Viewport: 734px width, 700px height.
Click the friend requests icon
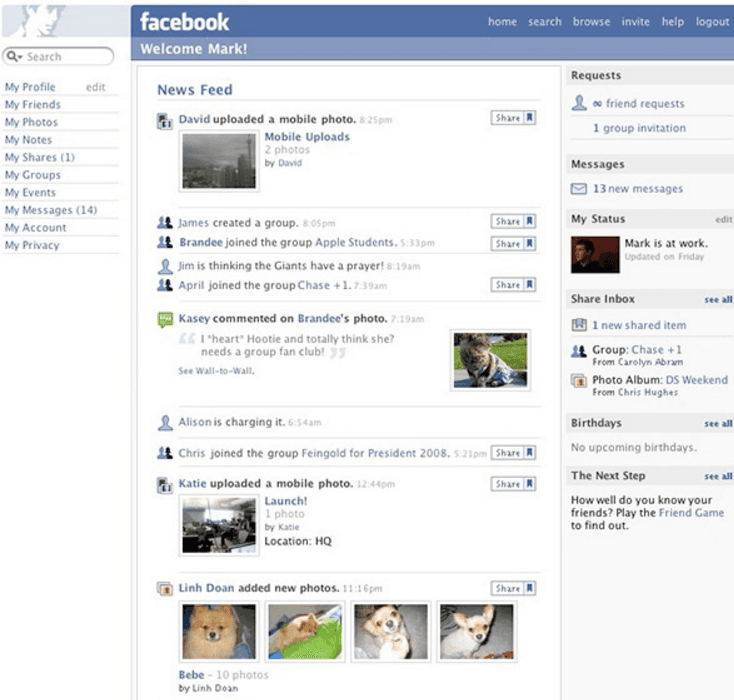pyautogui.click(x=578, y=103)
